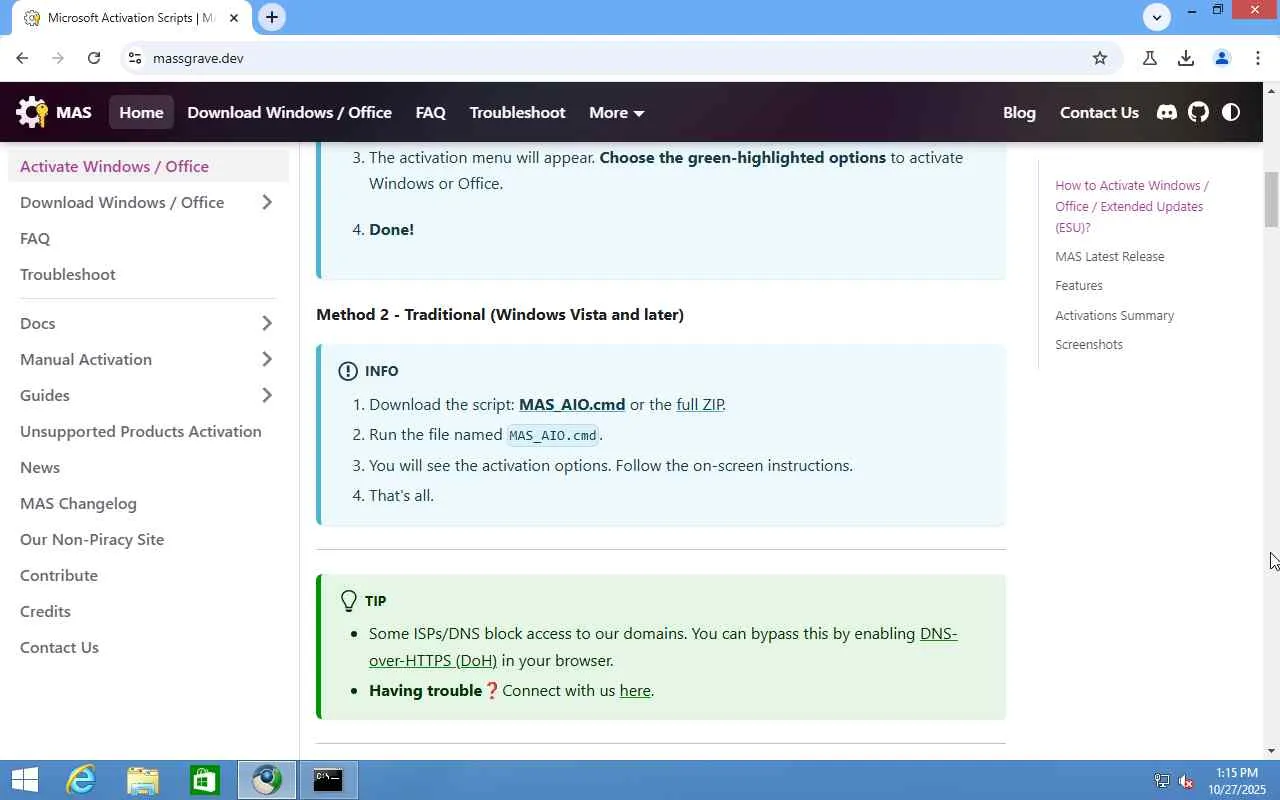Expand the Docs sidebar section
1280x800 pixels.
(266, 323)
